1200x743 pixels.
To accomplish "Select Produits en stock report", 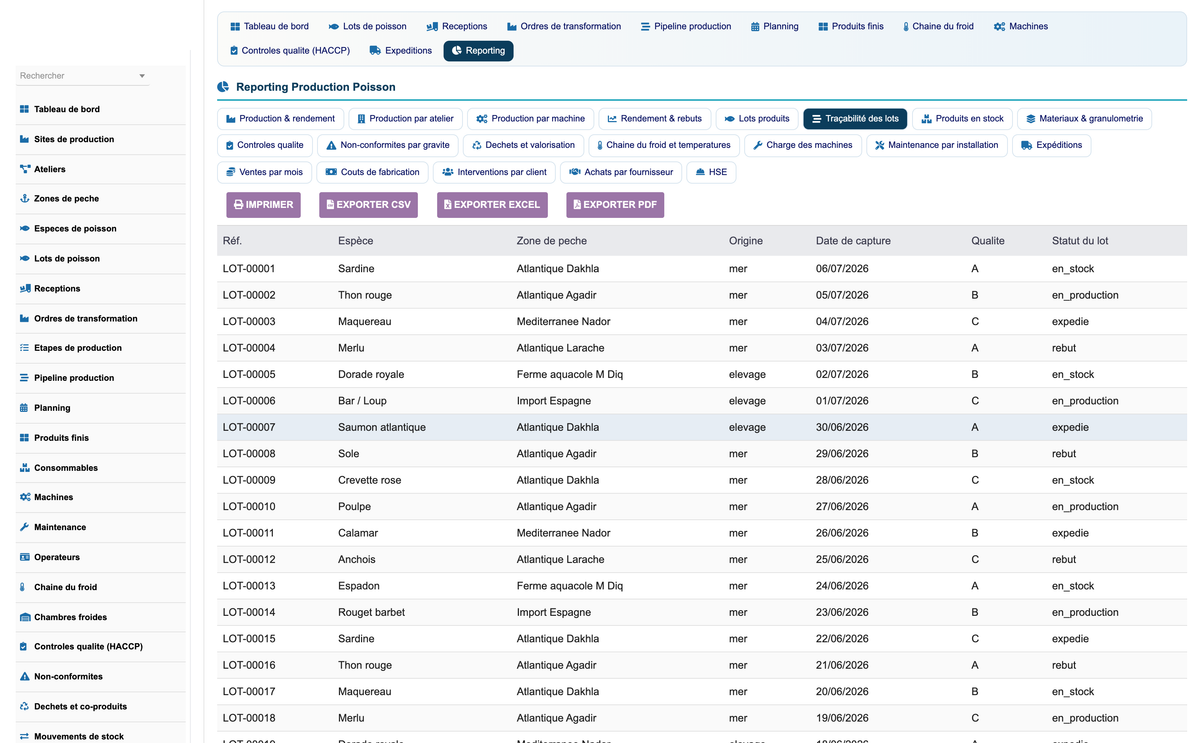I will click(963, 119).
